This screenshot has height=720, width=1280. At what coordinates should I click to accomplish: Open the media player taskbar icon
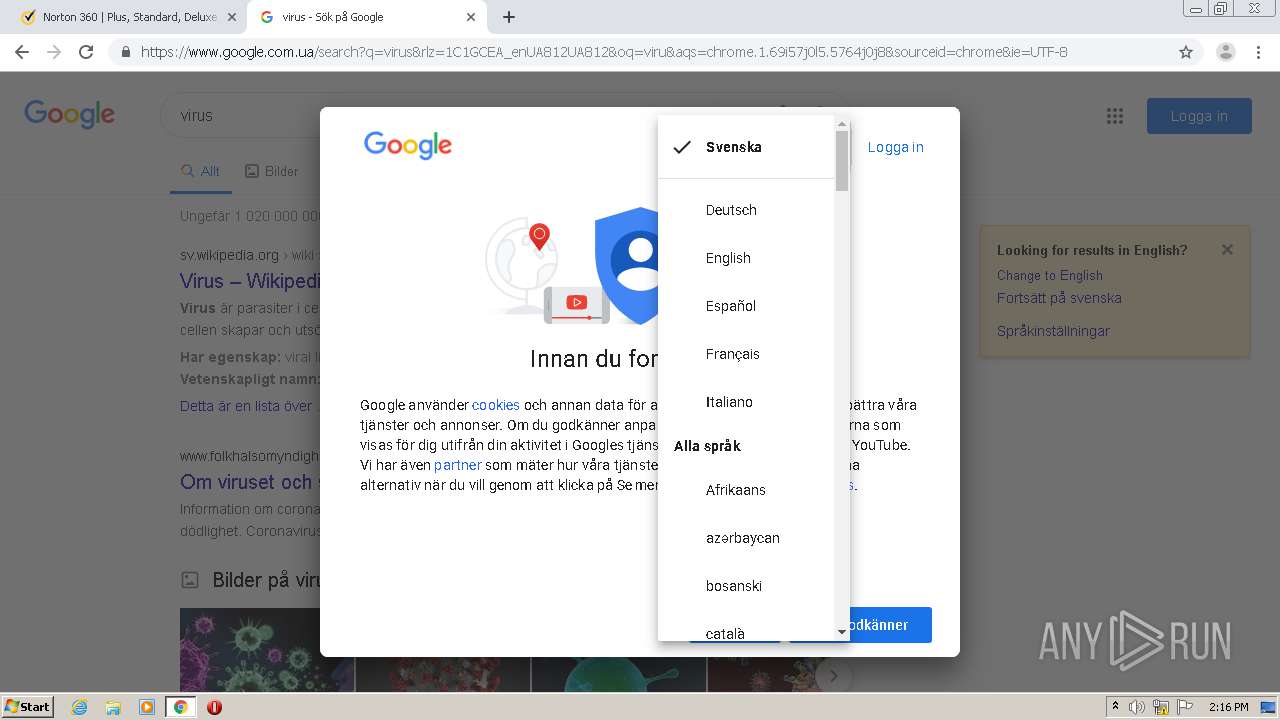tap(147, 707)
